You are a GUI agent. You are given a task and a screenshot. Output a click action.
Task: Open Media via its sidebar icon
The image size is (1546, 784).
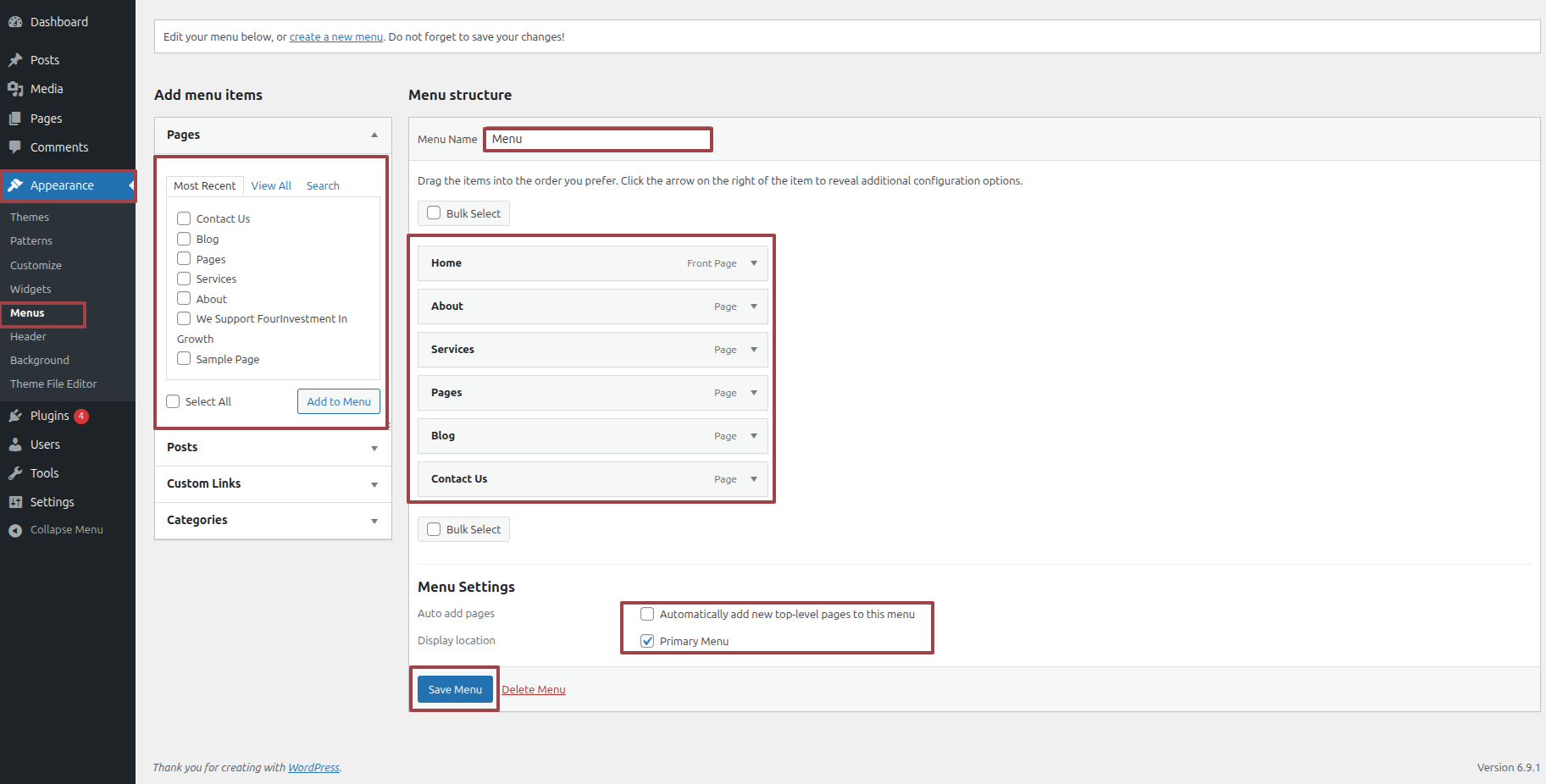point(15,89)
